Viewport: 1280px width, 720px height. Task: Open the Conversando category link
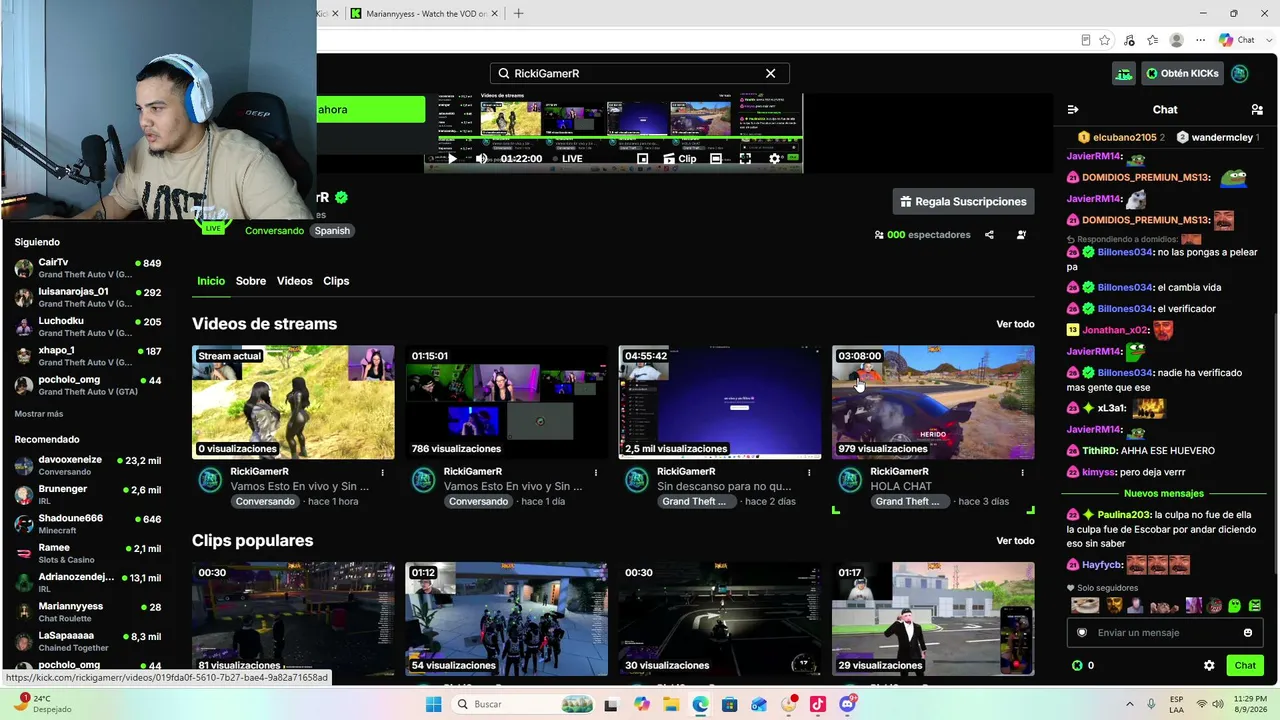(274, 231)
